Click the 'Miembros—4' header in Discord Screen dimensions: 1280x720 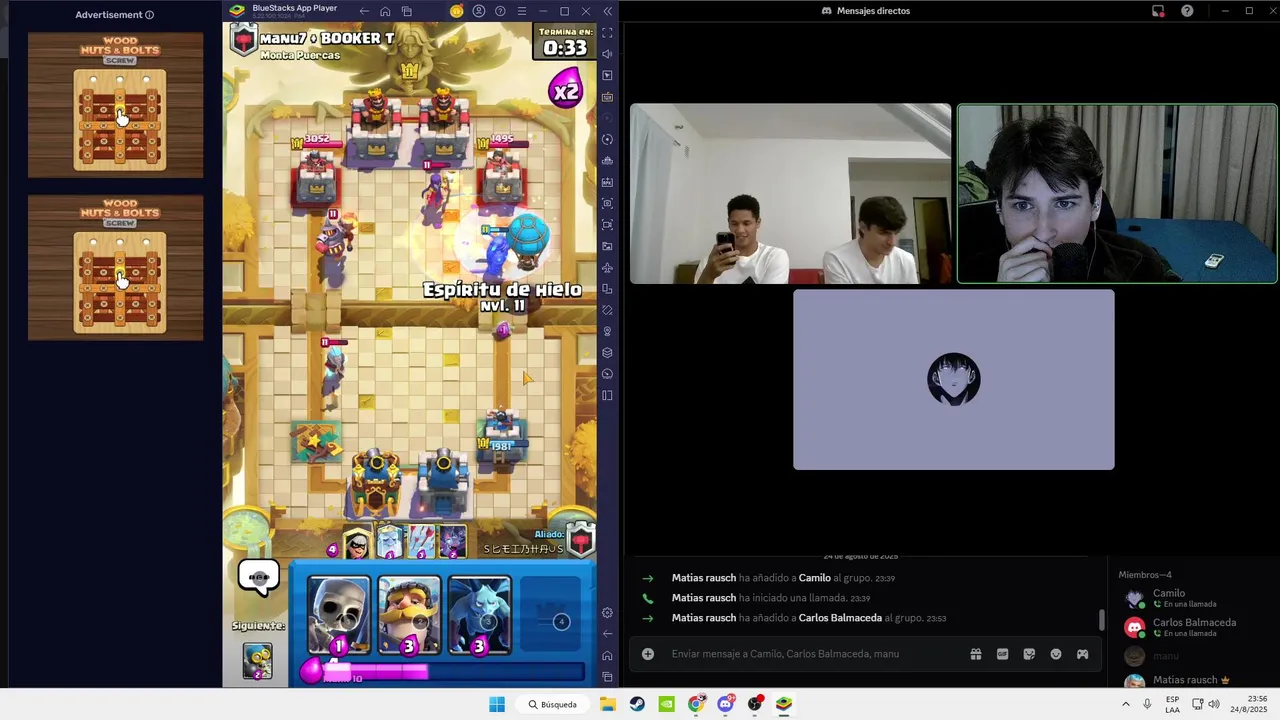(x=1145, y=575)
